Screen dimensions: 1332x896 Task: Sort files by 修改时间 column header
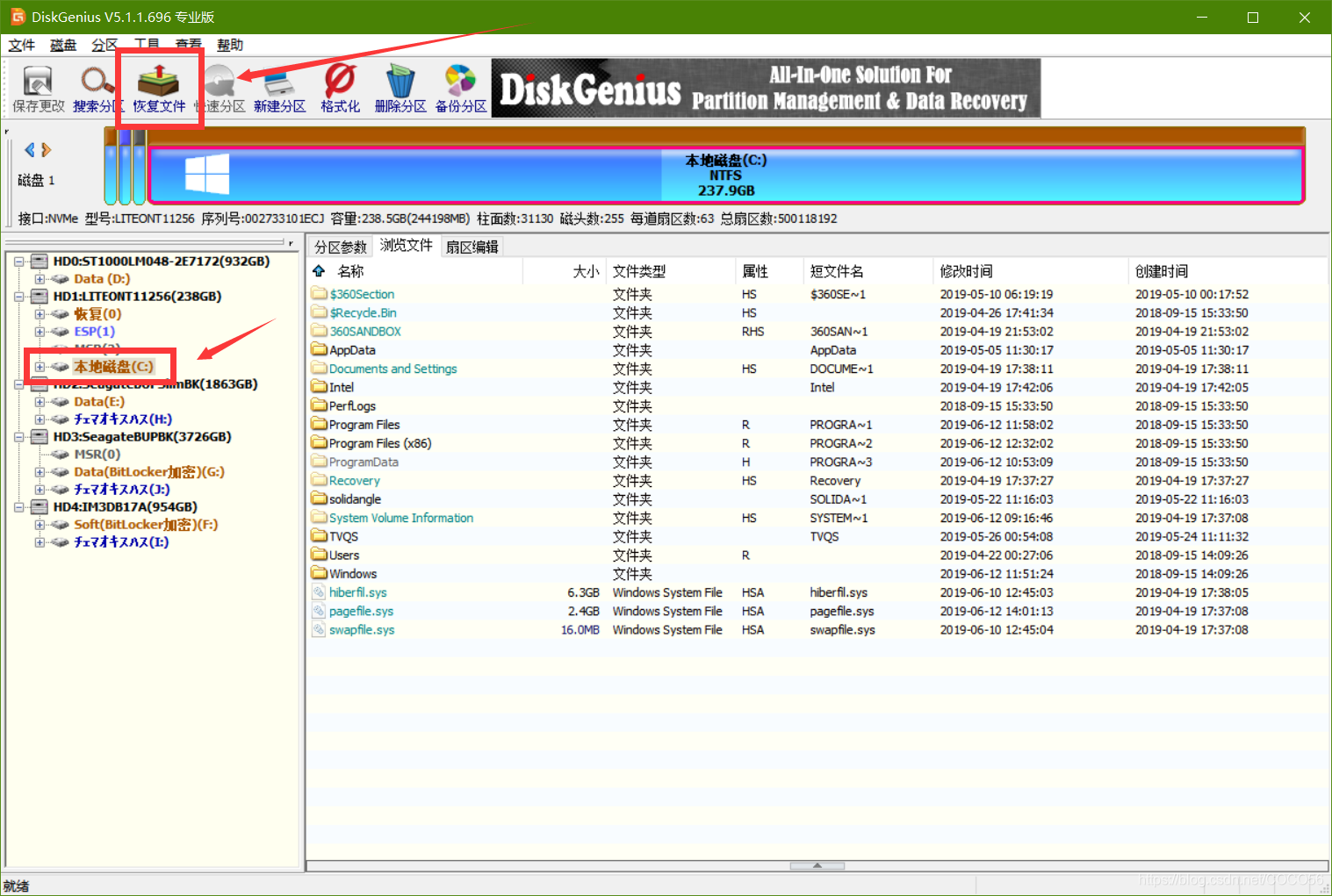tap(1030, 271)
